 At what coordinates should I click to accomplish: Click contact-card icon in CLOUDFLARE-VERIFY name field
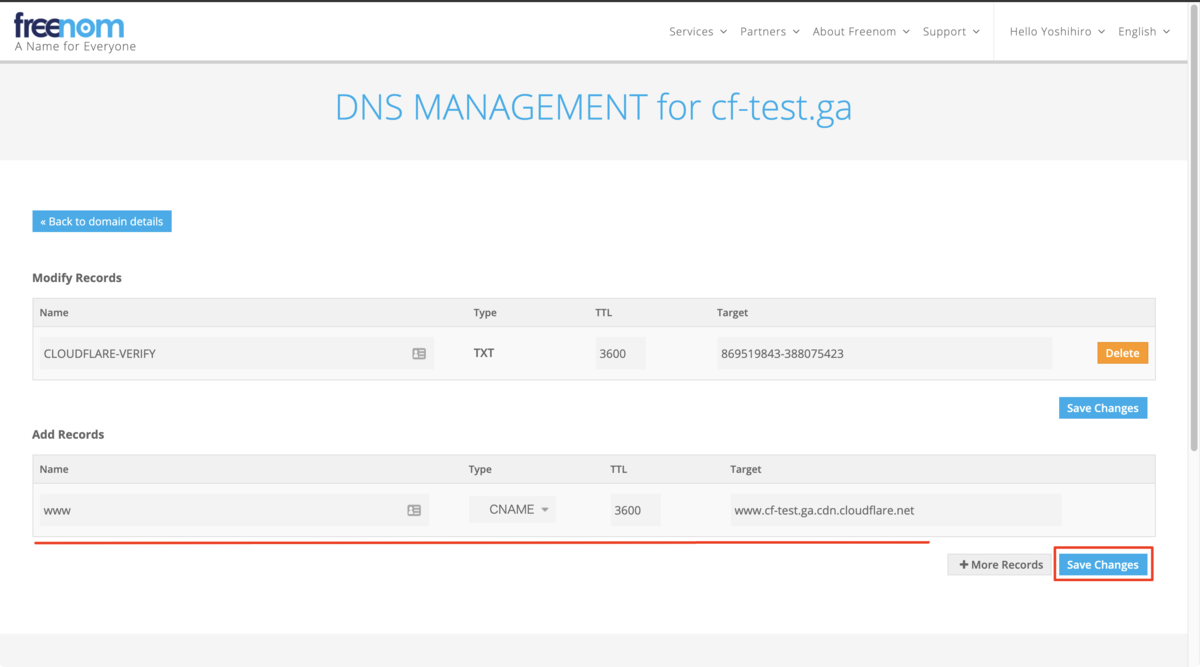tap(419, 354)
